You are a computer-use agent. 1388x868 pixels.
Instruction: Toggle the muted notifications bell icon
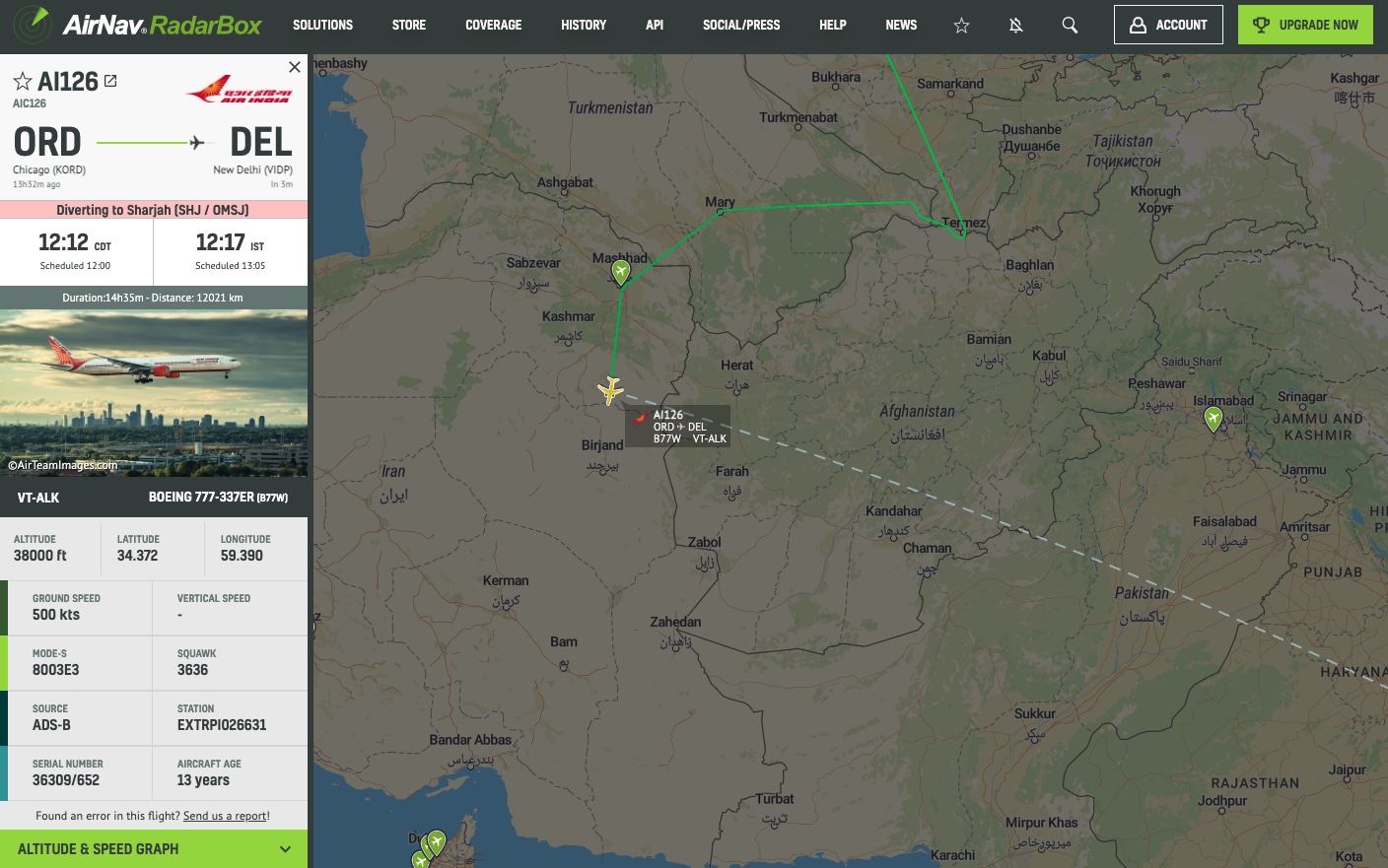coord(1015,26)
